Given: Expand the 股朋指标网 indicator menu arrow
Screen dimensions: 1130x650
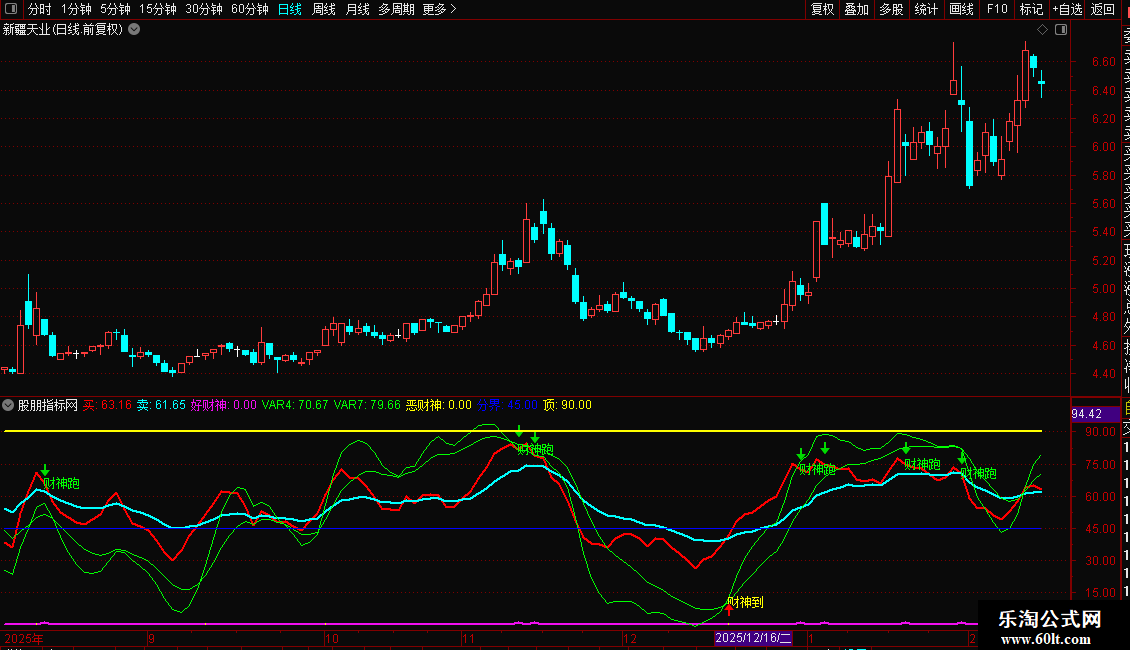Looking at the screenshot, I should 9,405.
